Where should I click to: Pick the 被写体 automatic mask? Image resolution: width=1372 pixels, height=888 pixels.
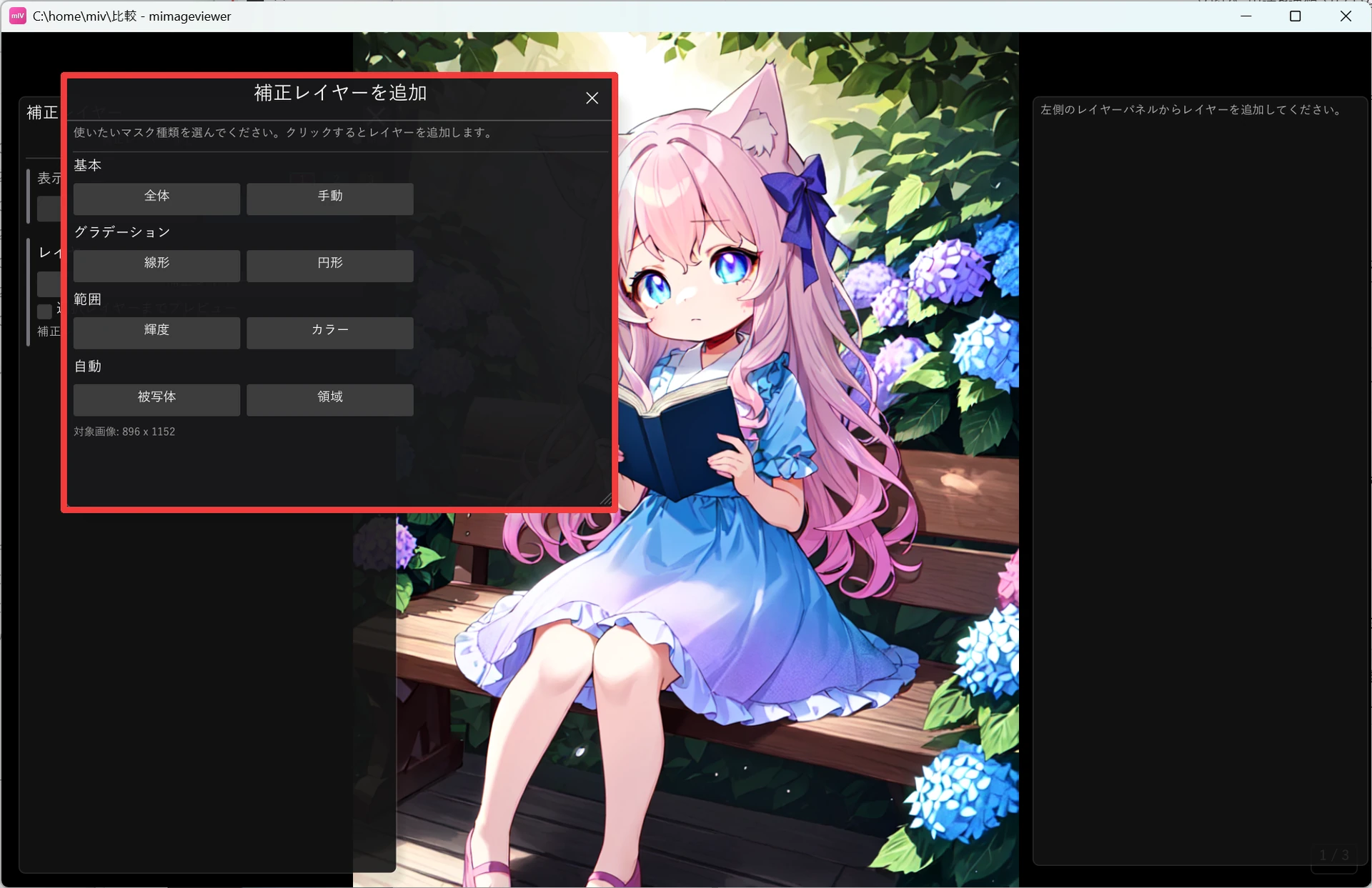[156, 399]
